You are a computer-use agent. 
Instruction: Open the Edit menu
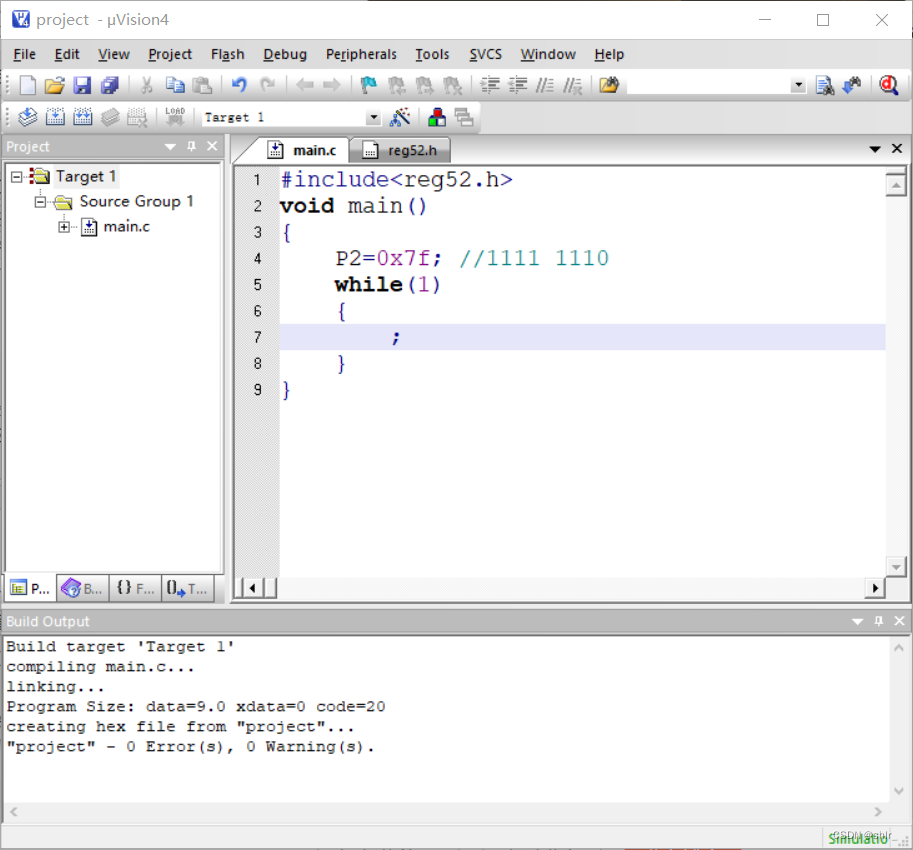[67, 54]
